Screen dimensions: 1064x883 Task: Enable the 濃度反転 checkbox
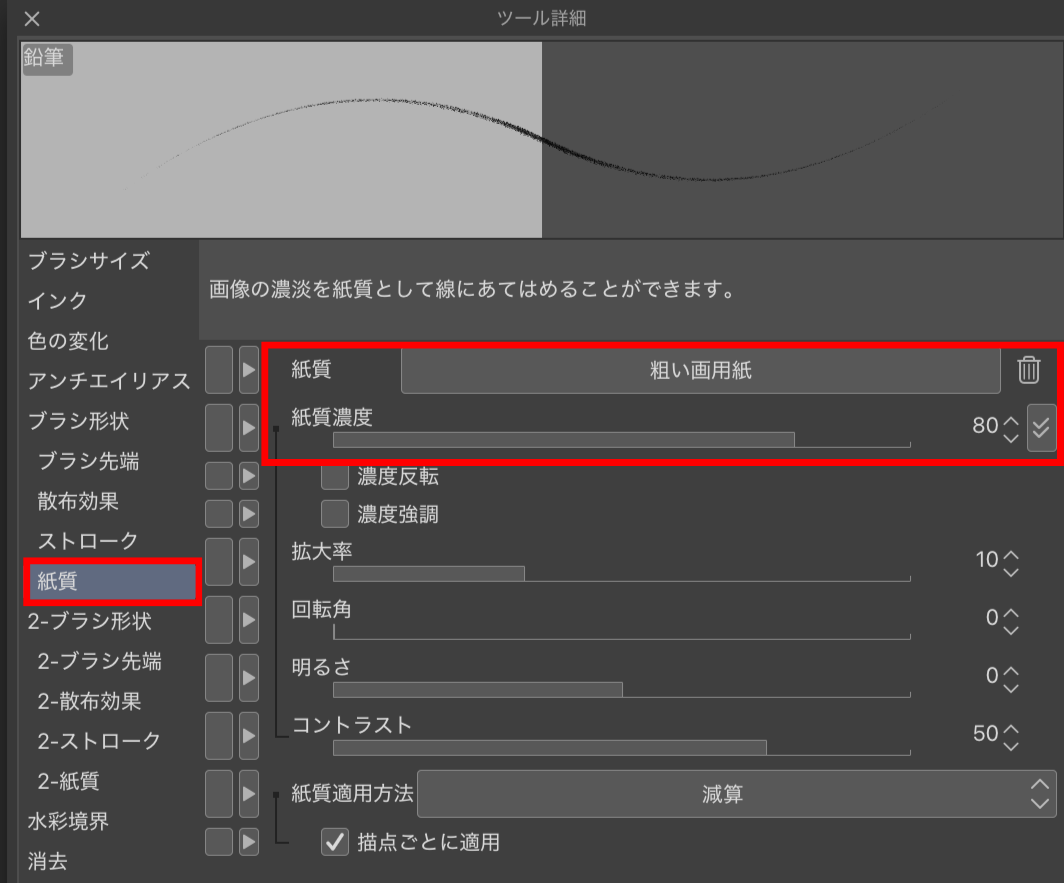click(x=335, y=476)
